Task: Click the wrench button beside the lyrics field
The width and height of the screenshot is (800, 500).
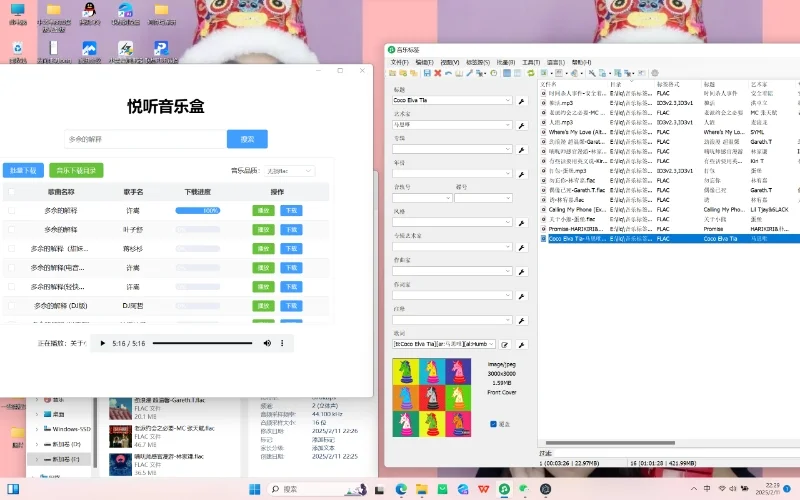Action: coord(521,345)
